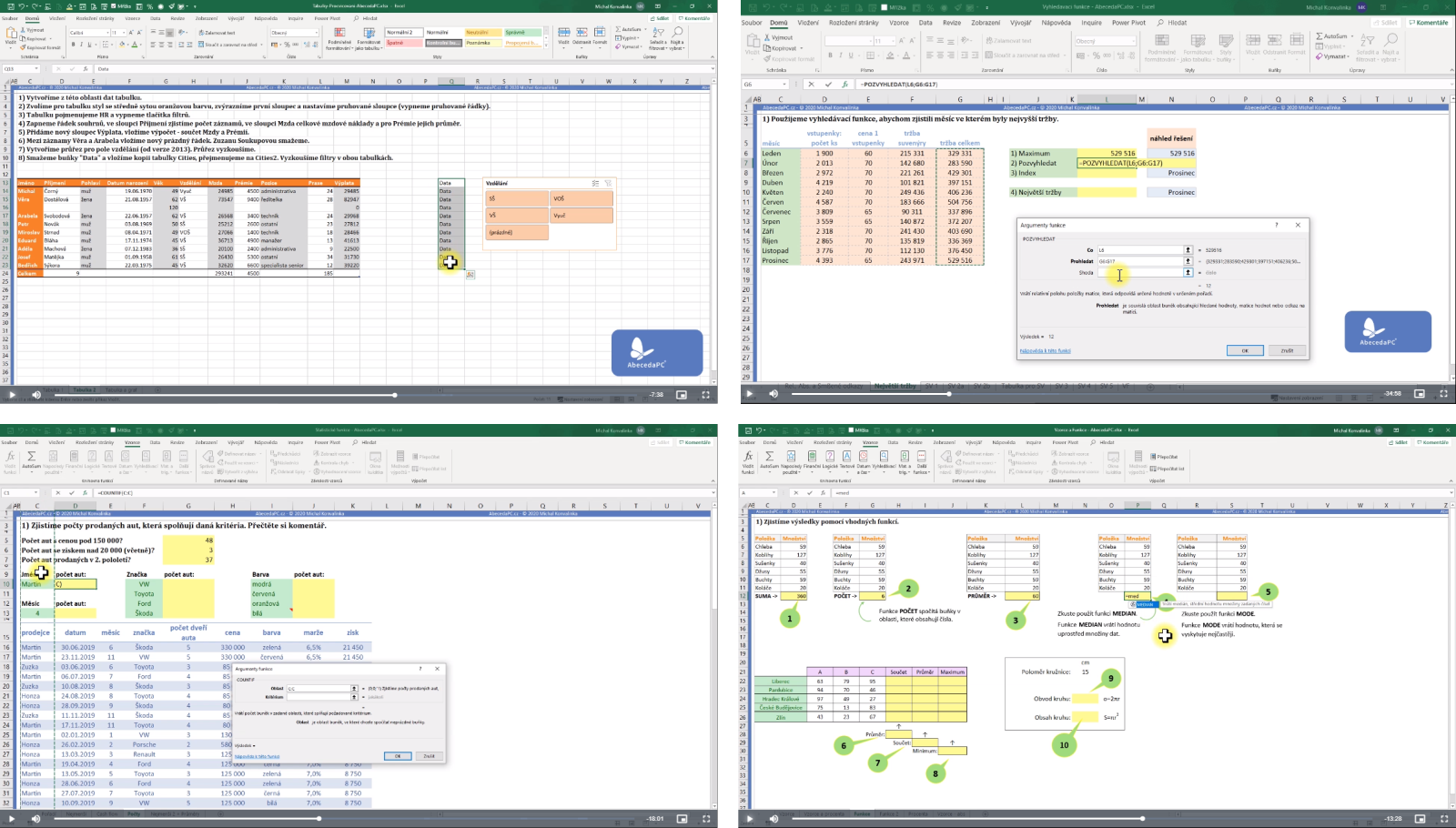The width and height of the screenshot is (1456, 828).
Task: Click Zrušit in the POZVYHLEDAT arguments dialog
Action: click(x=1287, y=350)
